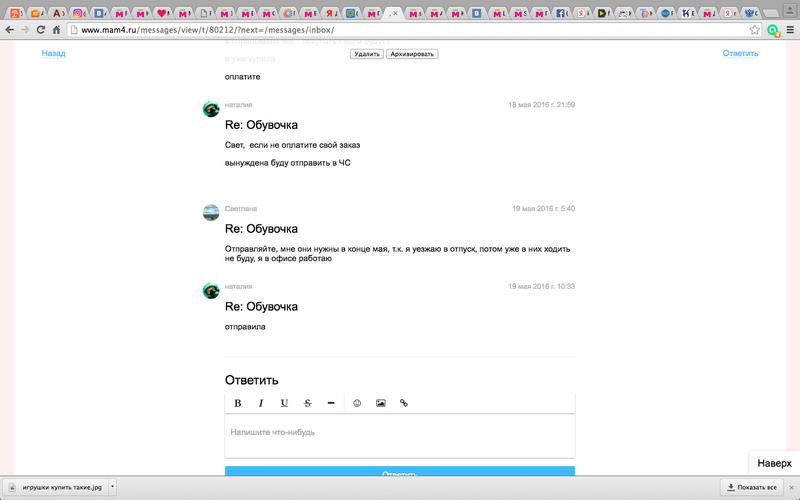Insert an image into the reply
Image resolution: width=800 pixels, height=500 pixels.
(381, 403)
